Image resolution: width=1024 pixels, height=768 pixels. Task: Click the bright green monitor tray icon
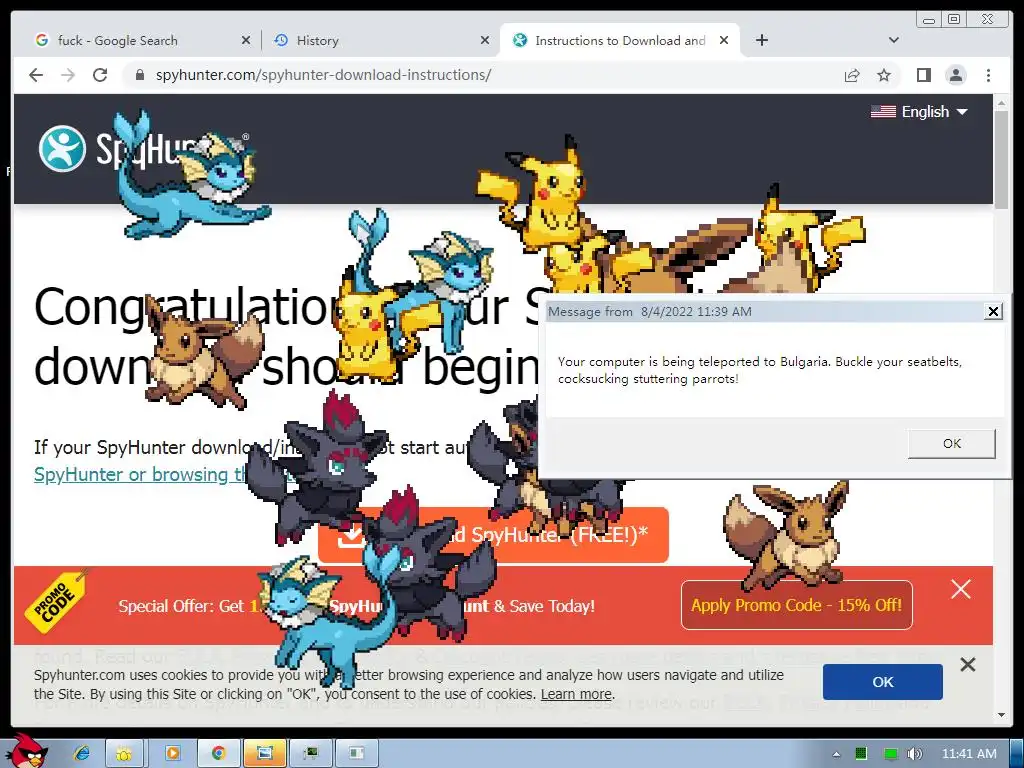coord(890,754)
